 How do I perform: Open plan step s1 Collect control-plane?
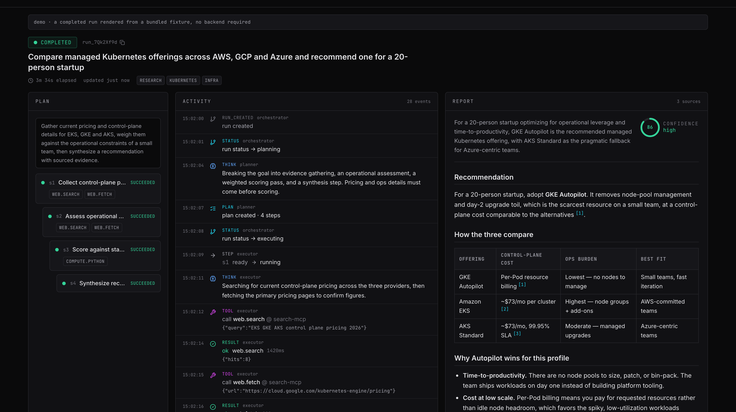(98, 188)
